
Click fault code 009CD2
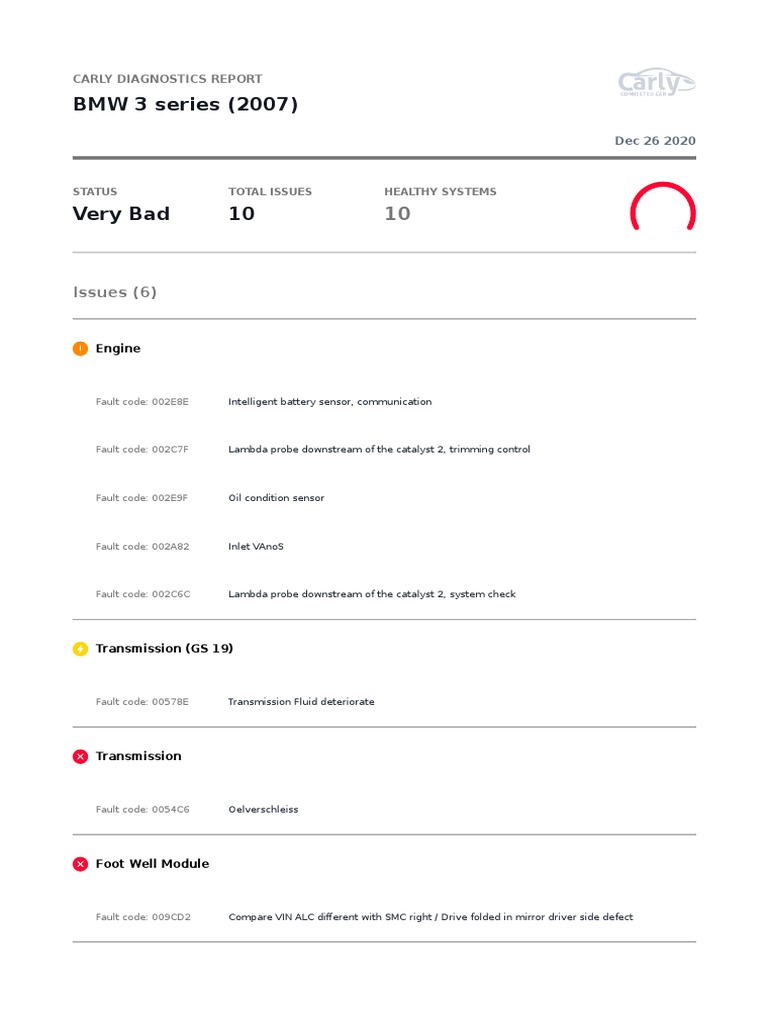143,917
